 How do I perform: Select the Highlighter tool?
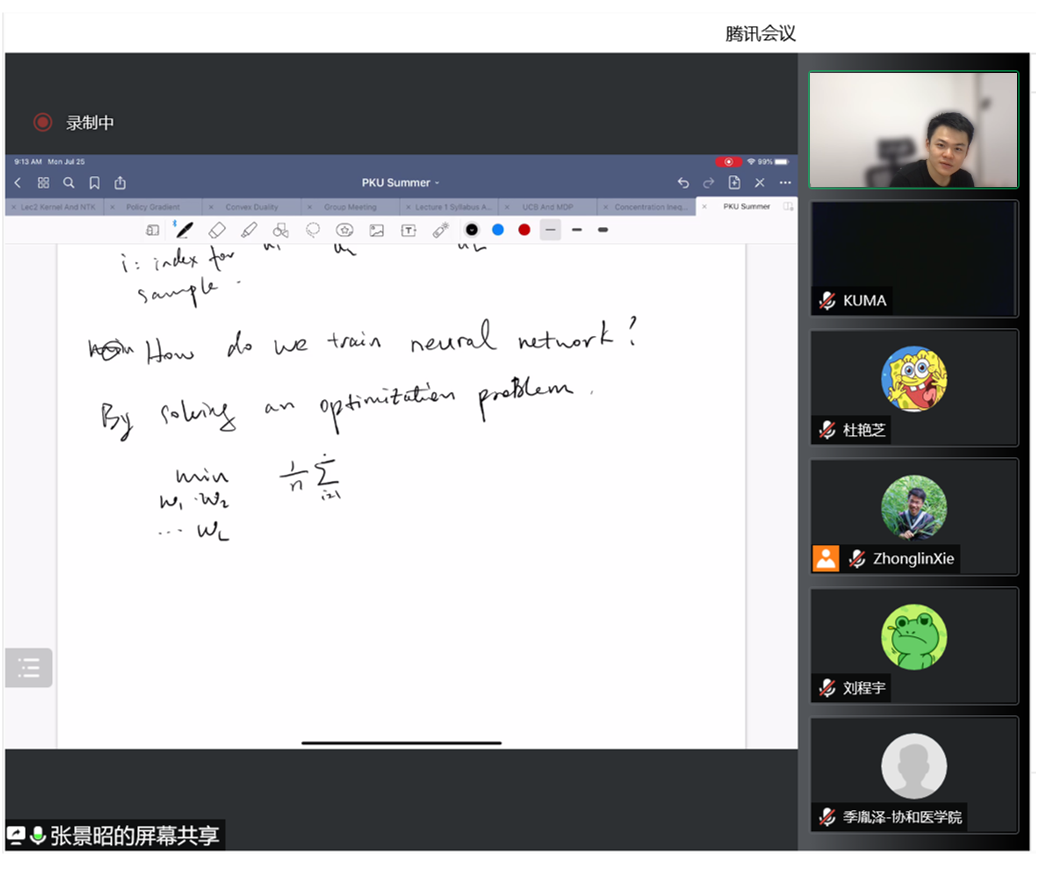pos(249,230)
